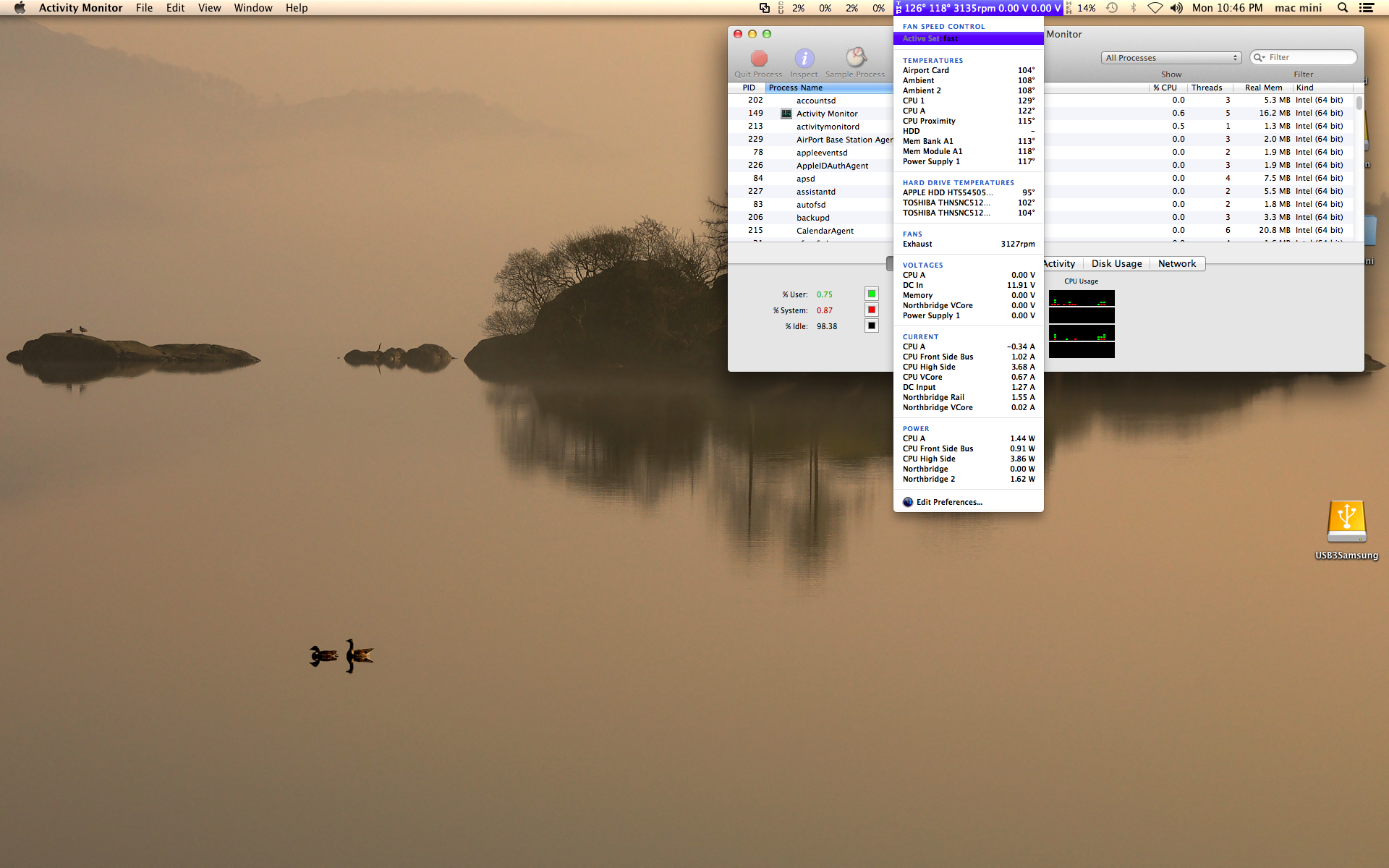Click Edit Preferences in sensor menu
Viewport: 1389px width, 868px height.
click(x=948, y=502)
